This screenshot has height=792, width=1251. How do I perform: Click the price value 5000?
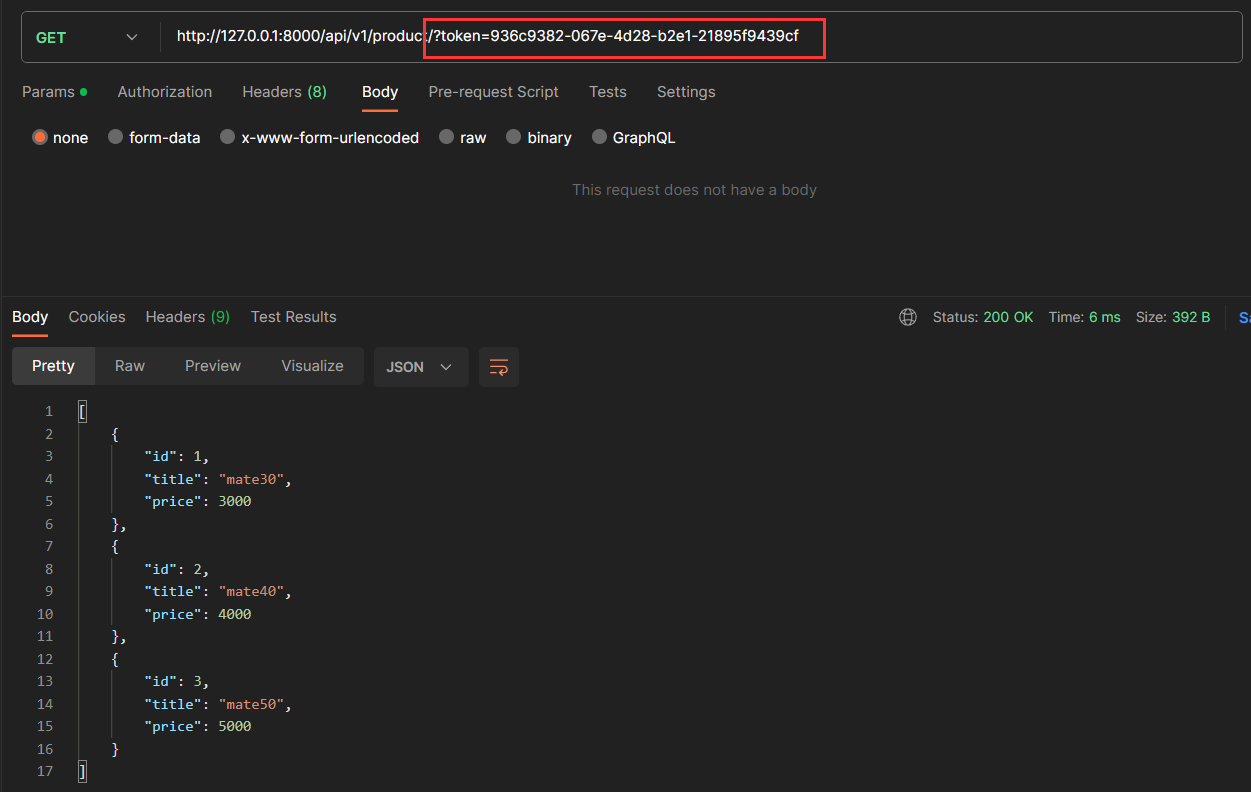(x=235, y=726)
